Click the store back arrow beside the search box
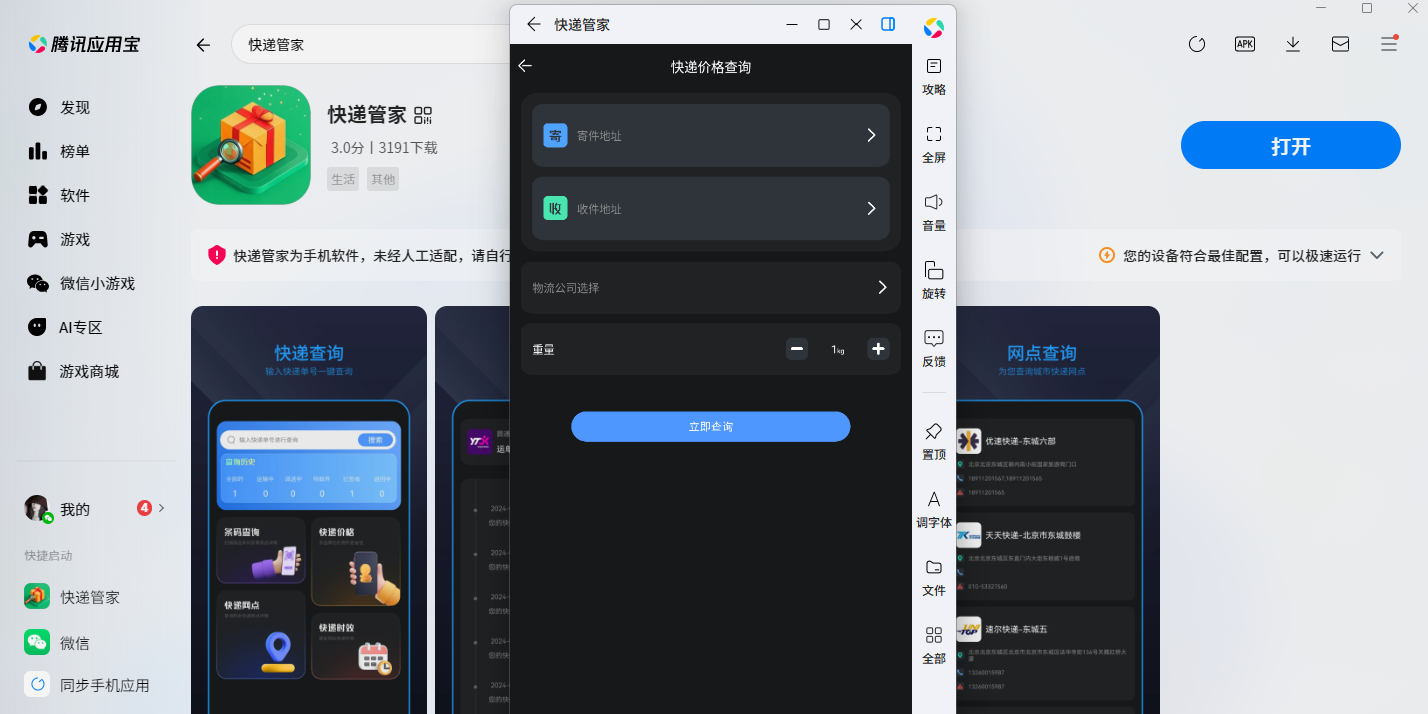Screen dimensions: 1428x714 point(203,45)
